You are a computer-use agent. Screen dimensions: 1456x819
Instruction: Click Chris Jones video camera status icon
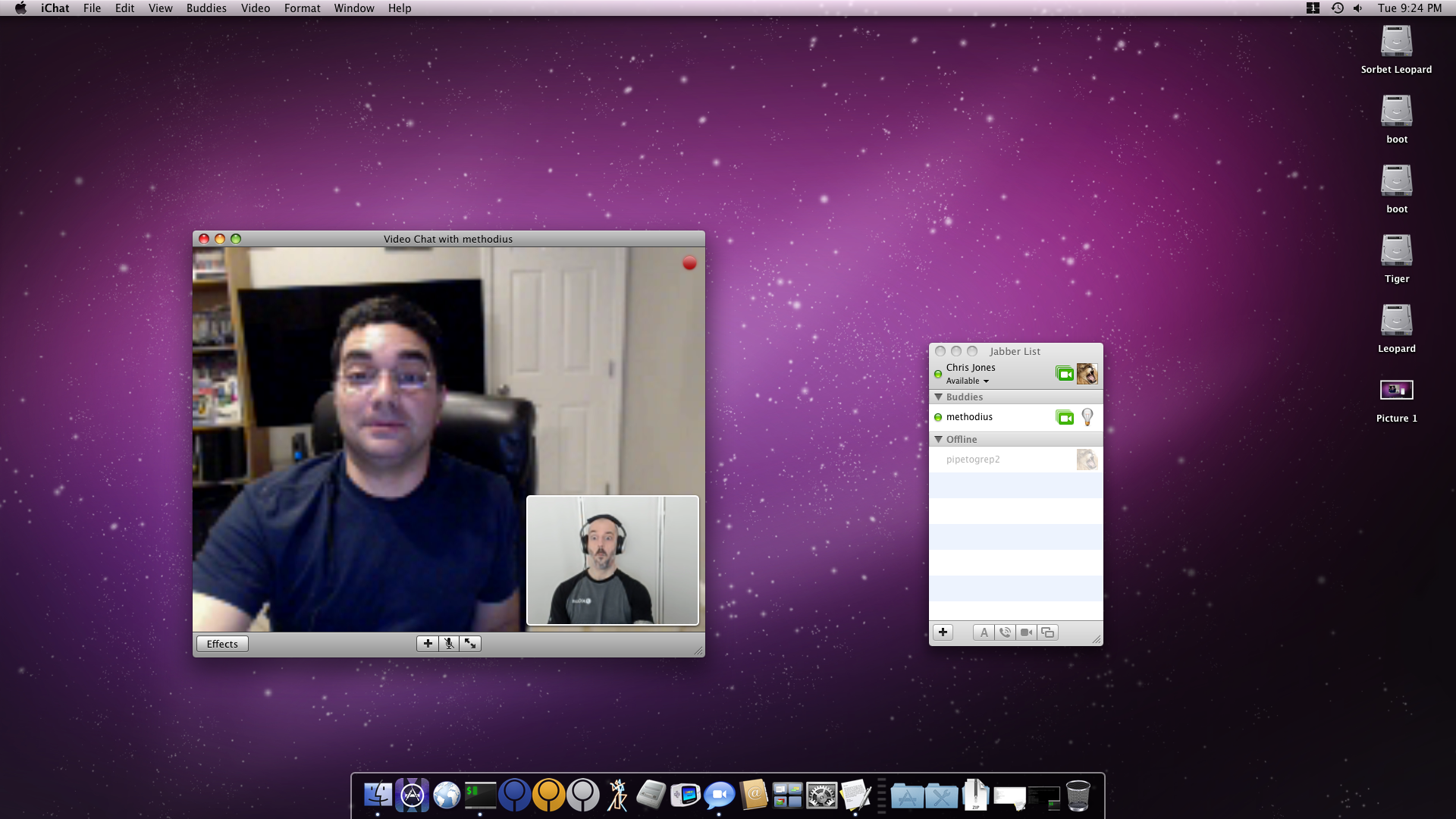point(1065,374)
